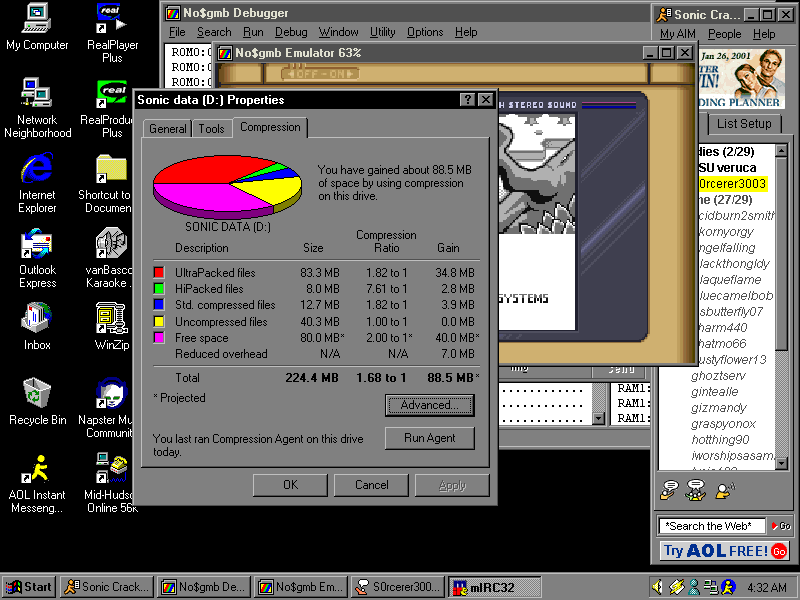Click the Recycle Bin icon on the desktop

(x=37, y=393)
